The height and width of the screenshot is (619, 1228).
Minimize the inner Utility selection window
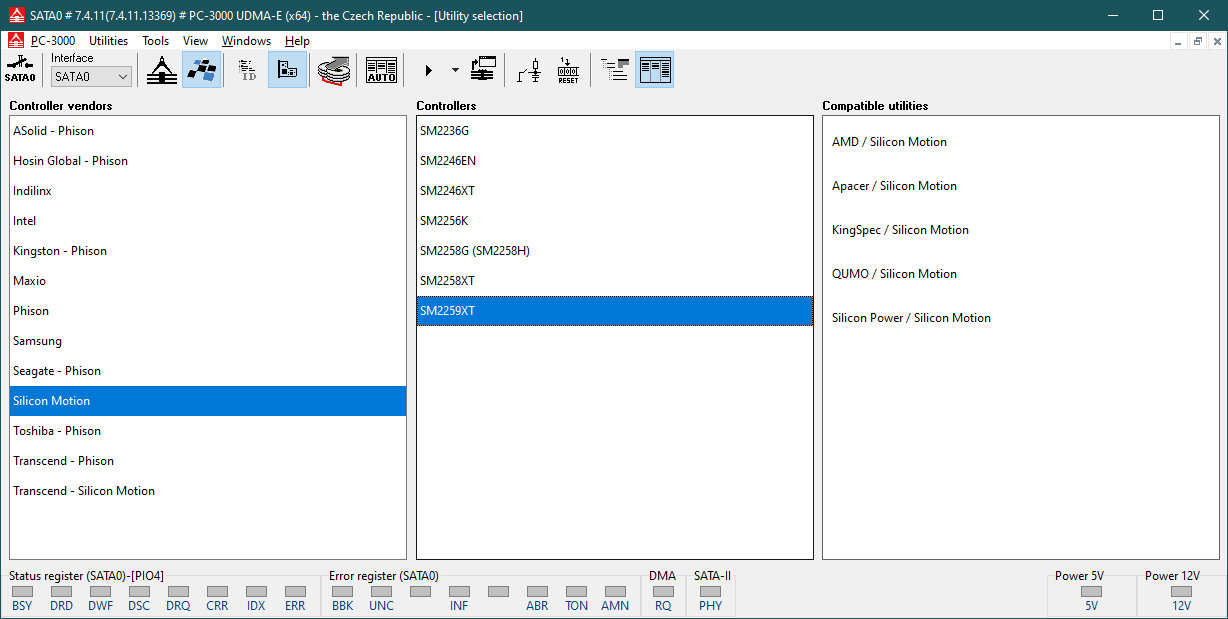point(1179,41)
